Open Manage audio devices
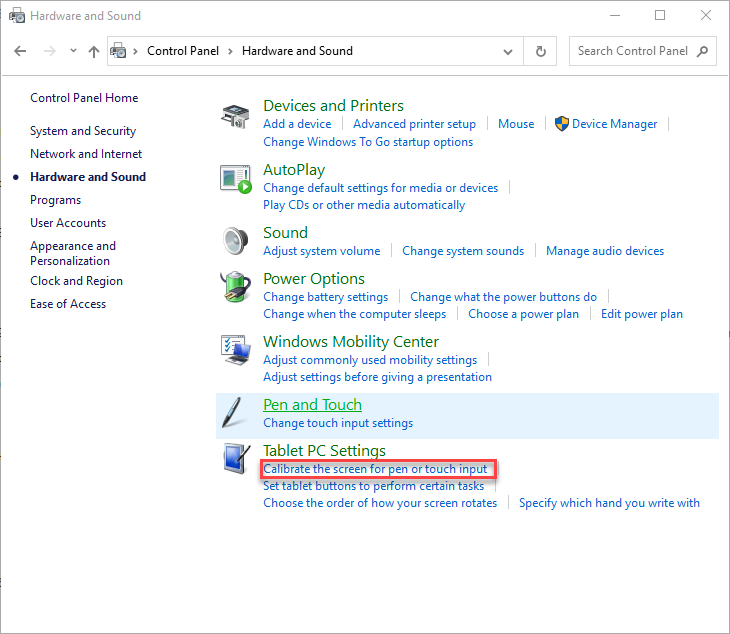730x634 pixels. (x=605, y=251)
